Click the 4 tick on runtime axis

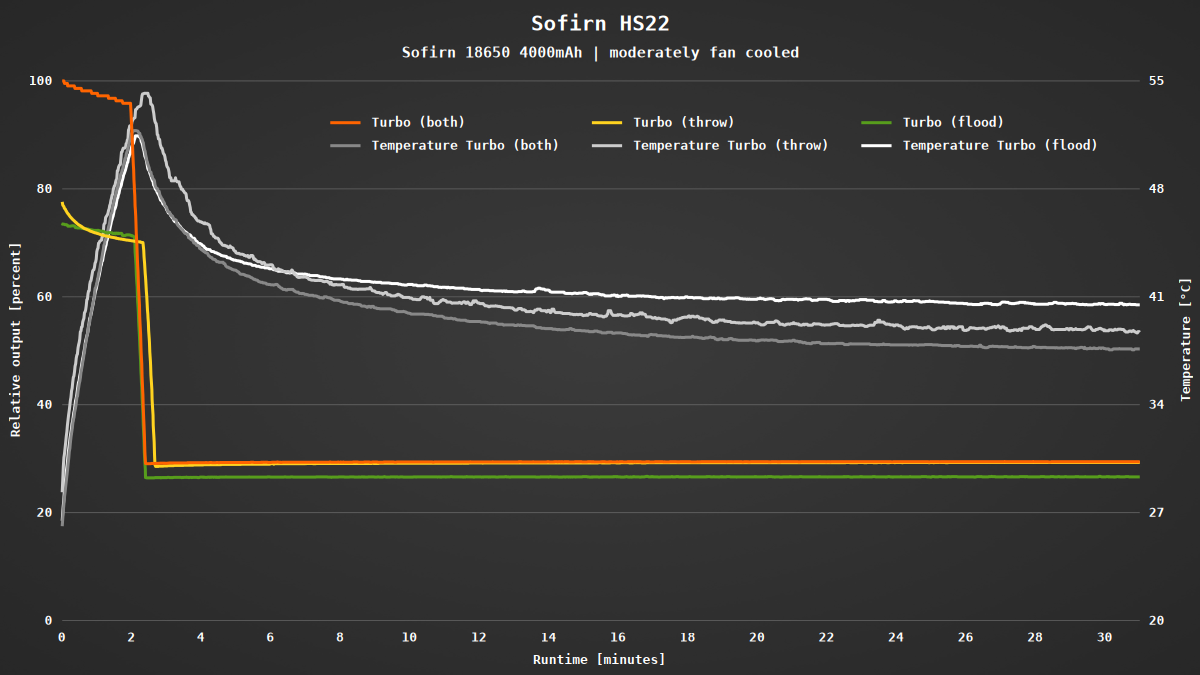(x=201, y=637)
